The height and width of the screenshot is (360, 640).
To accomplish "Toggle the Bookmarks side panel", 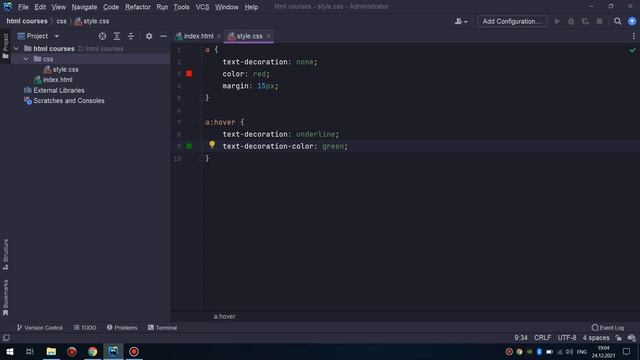I will click(6, 298).
